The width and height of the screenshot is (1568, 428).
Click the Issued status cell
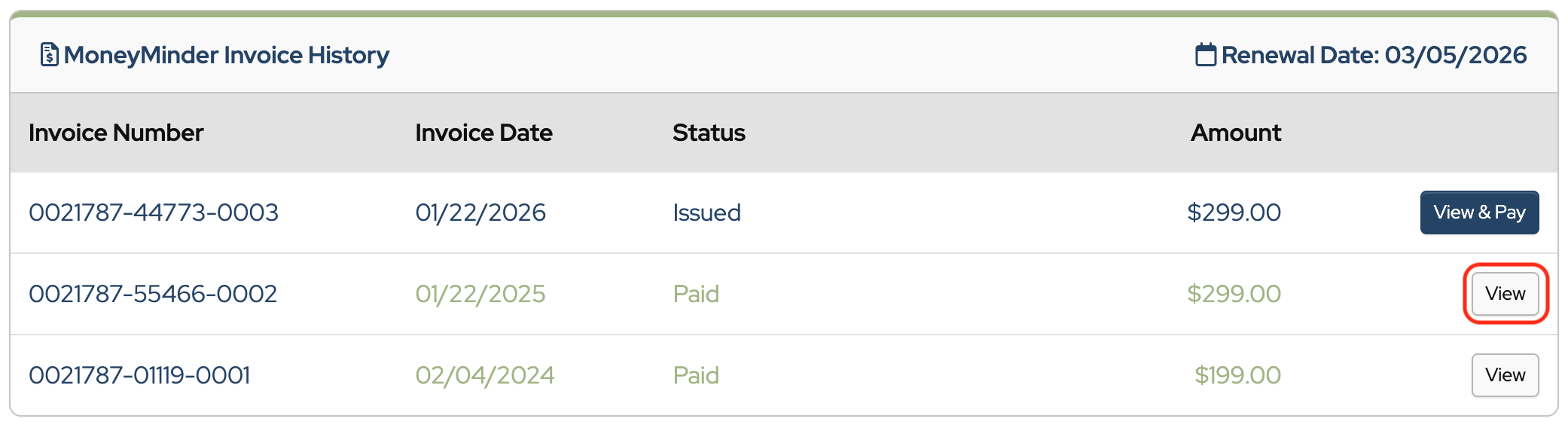(x=706, y=212)
